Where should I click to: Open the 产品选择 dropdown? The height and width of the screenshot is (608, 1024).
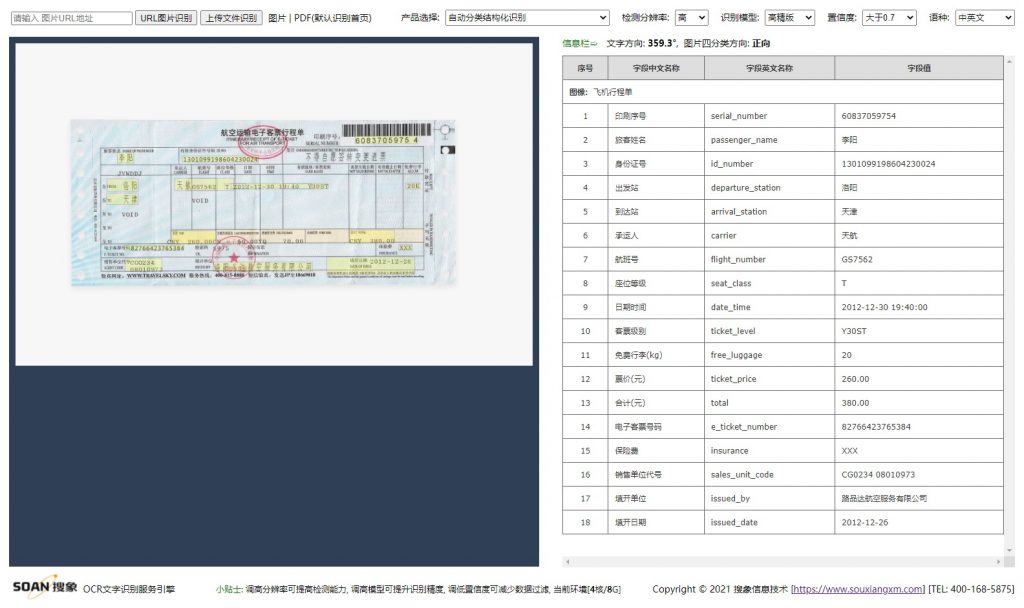[527, 18]
